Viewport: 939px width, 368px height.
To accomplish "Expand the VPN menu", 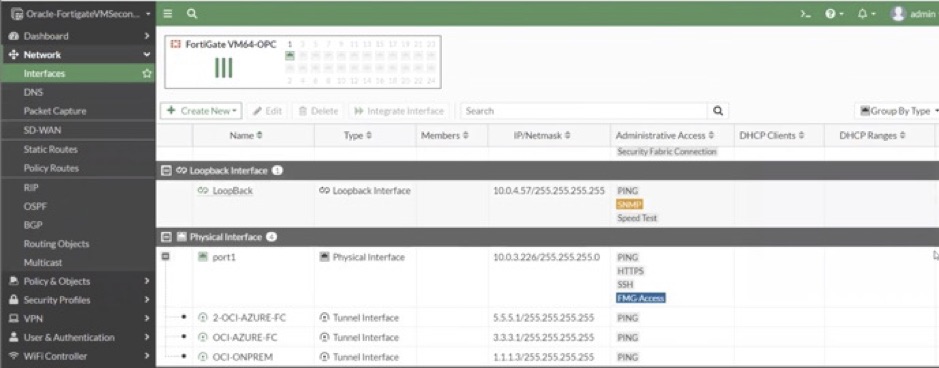I will tap(147, 319).
